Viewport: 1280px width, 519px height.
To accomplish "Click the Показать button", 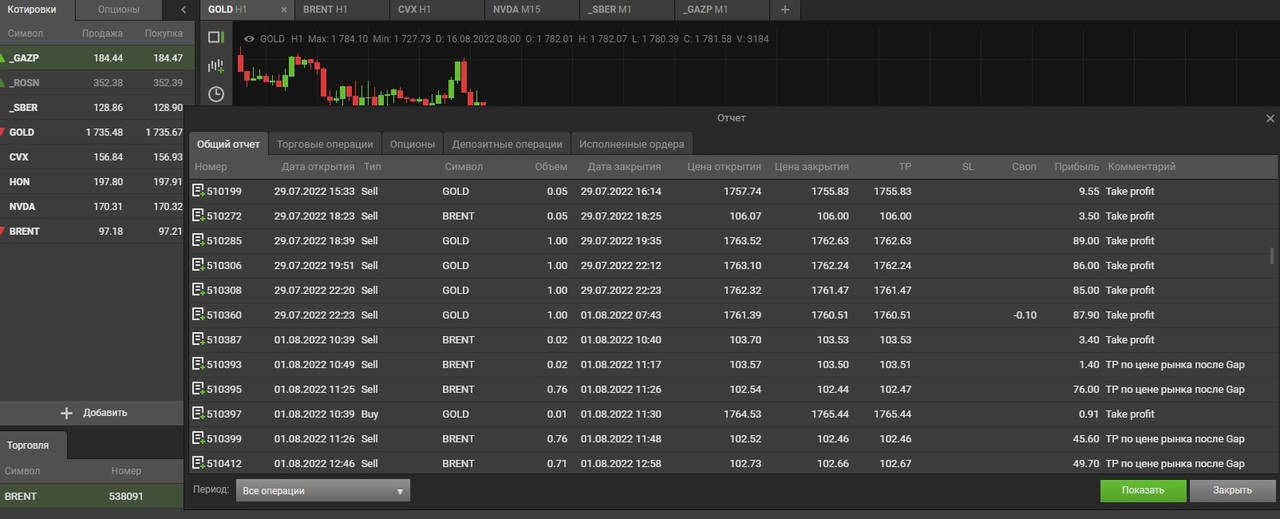I will [x=1143, y=491].
